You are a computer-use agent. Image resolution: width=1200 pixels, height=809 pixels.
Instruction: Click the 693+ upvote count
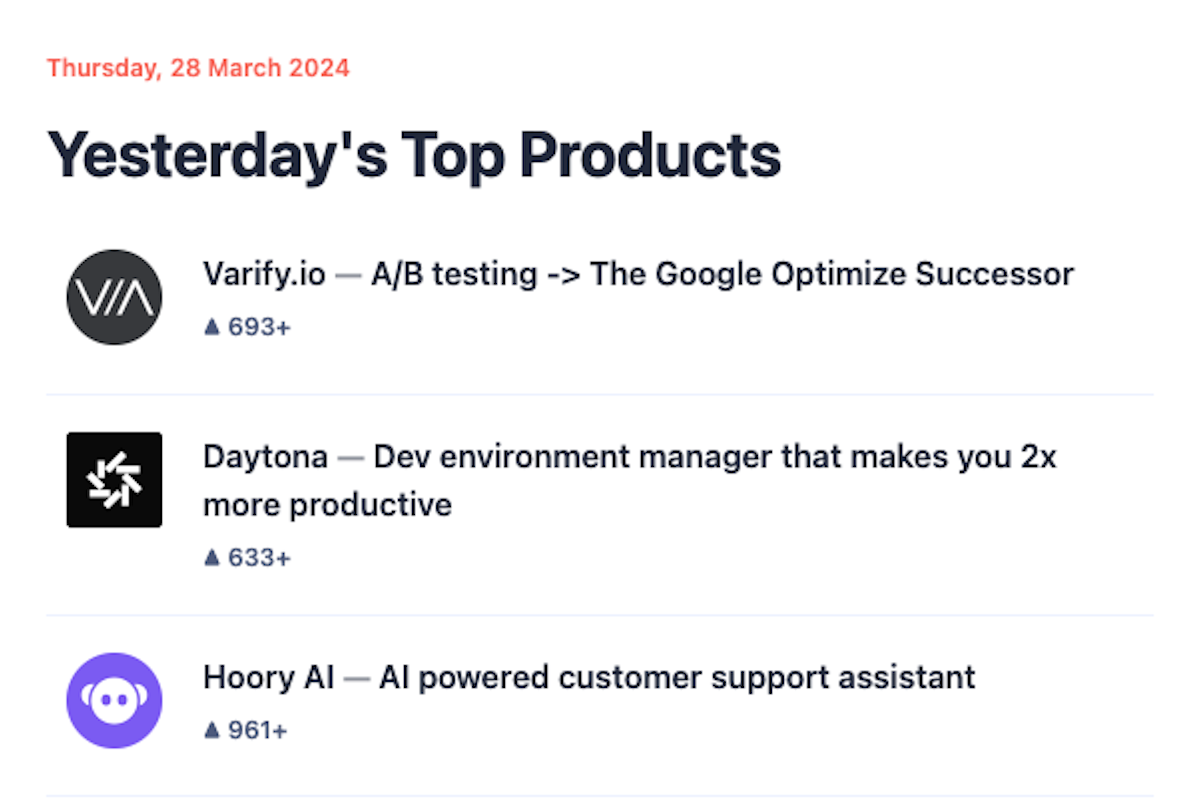tap(260, 327)
